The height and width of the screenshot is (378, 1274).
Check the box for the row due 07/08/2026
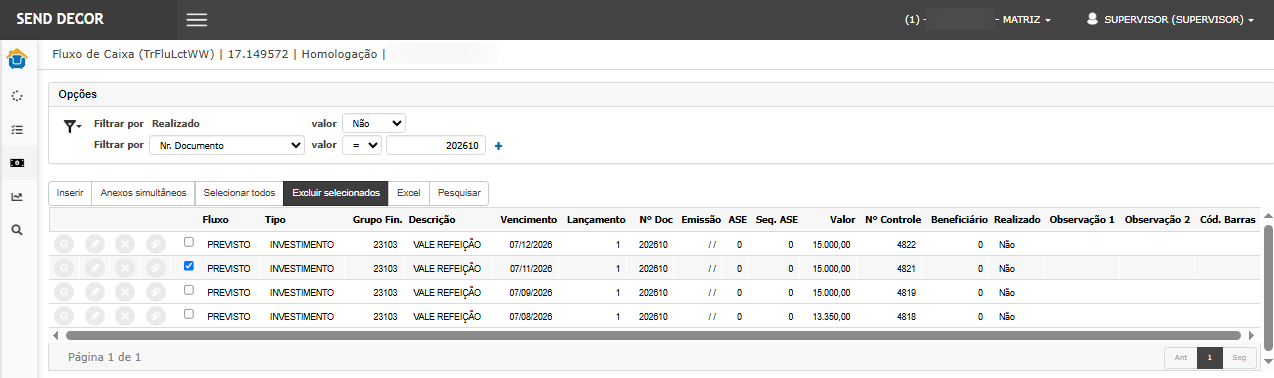[x=189, y=314]
